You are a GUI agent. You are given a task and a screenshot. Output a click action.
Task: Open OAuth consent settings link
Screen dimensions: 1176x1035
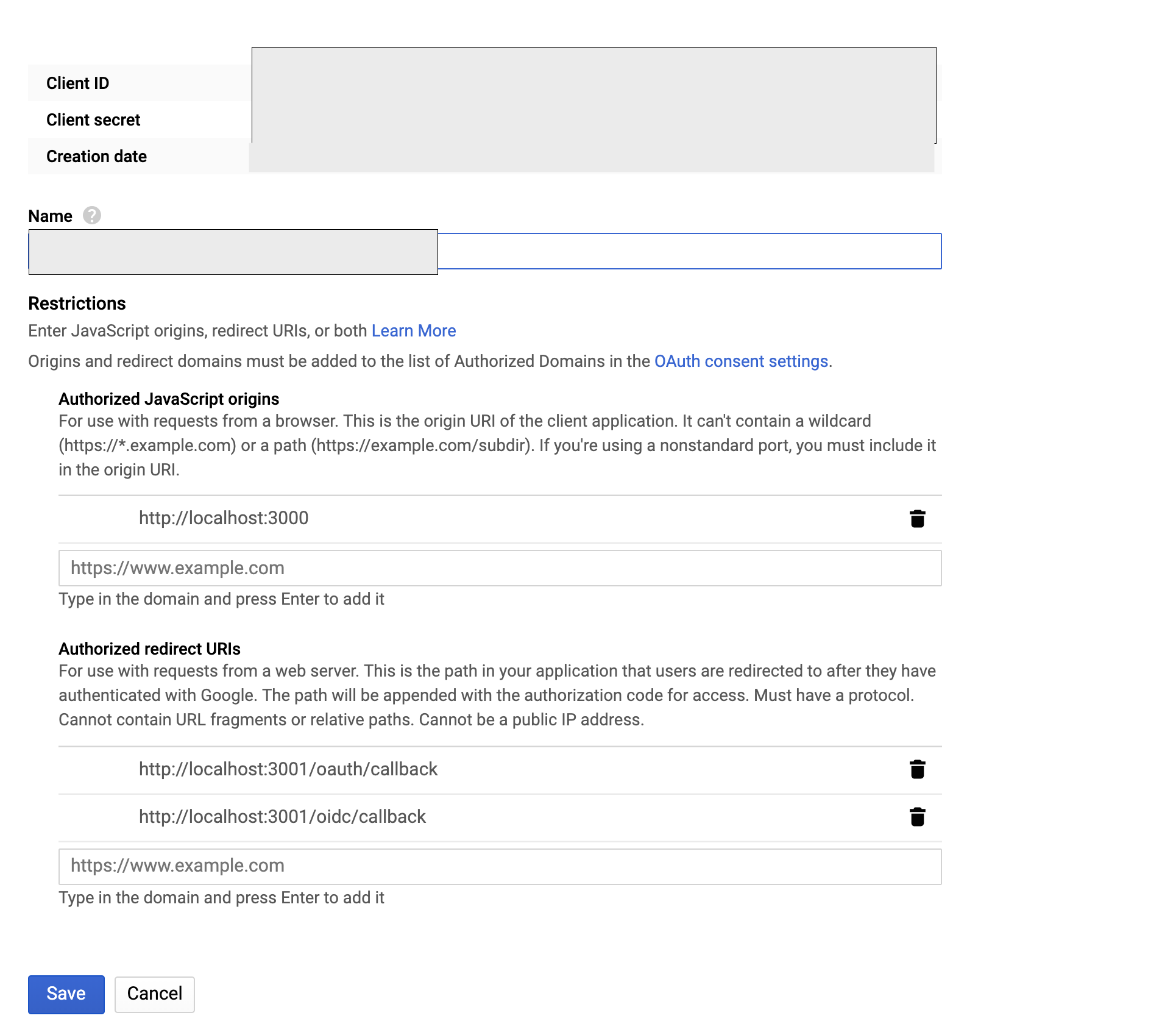741,361
